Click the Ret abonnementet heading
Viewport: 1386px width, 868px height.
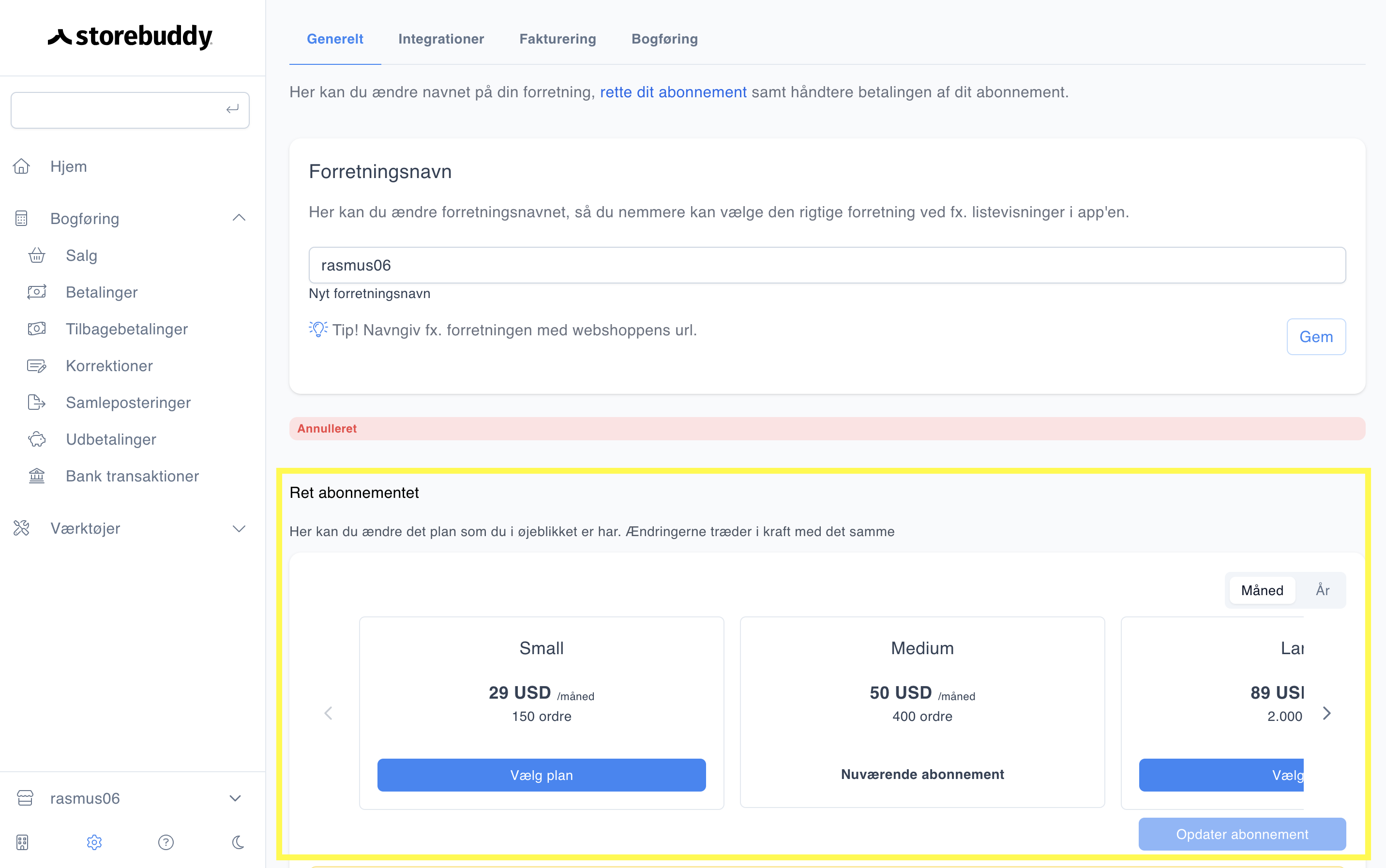tap(354, 493)
